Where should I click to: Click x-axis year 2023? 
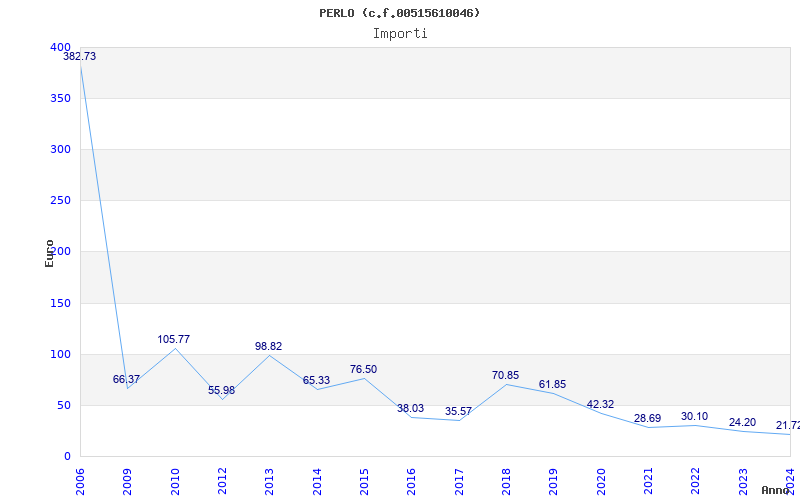tap(743, 481)
